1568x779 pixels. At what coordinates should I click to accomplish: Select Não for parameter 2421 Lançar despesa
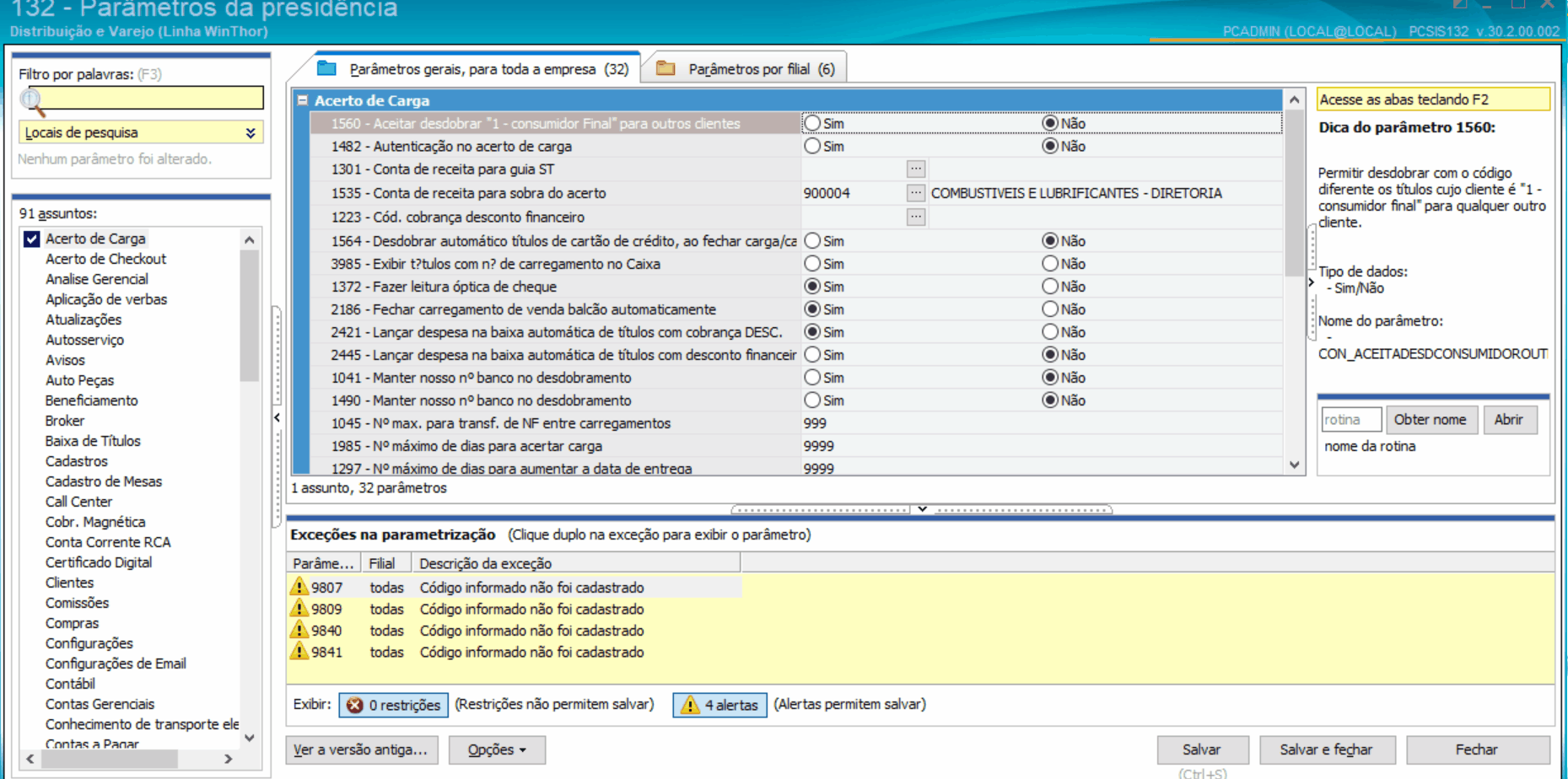1050,332
